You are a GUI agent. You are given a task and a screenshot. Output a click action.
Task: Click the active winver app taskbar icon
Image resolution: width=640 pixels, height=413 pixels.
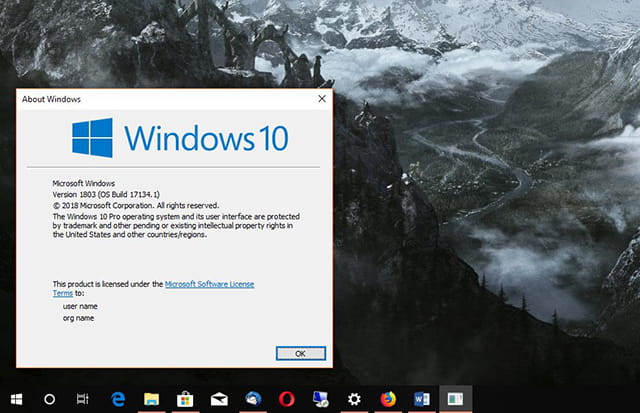tap(456, 399)
